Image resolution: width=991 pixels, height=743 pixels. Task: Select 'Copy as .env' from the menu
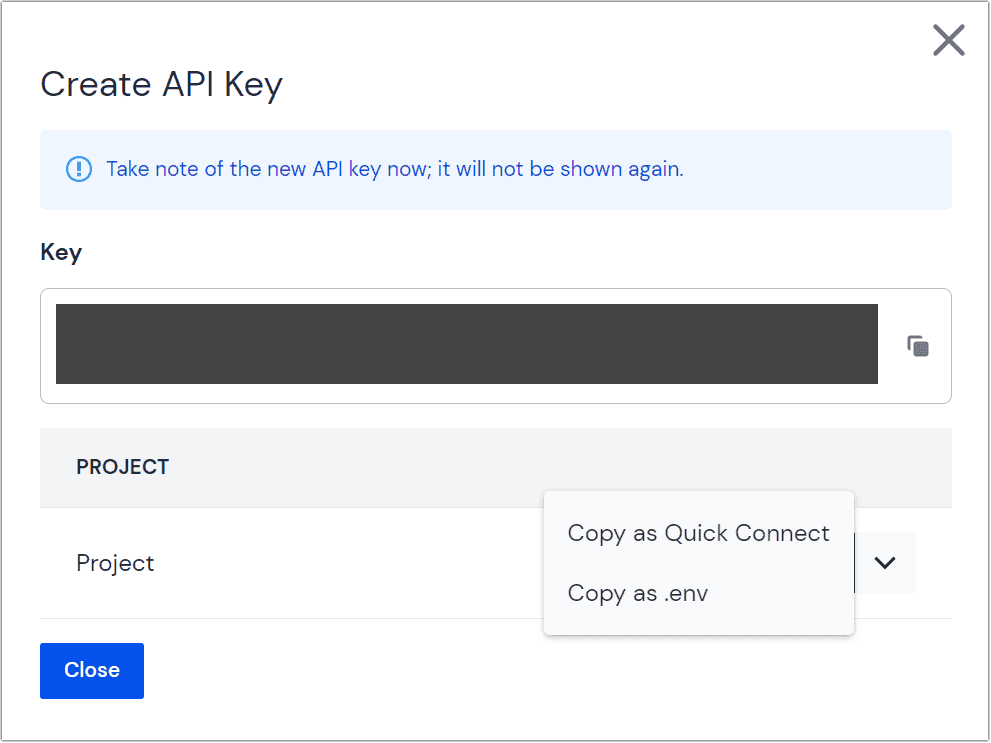point(637,593)
